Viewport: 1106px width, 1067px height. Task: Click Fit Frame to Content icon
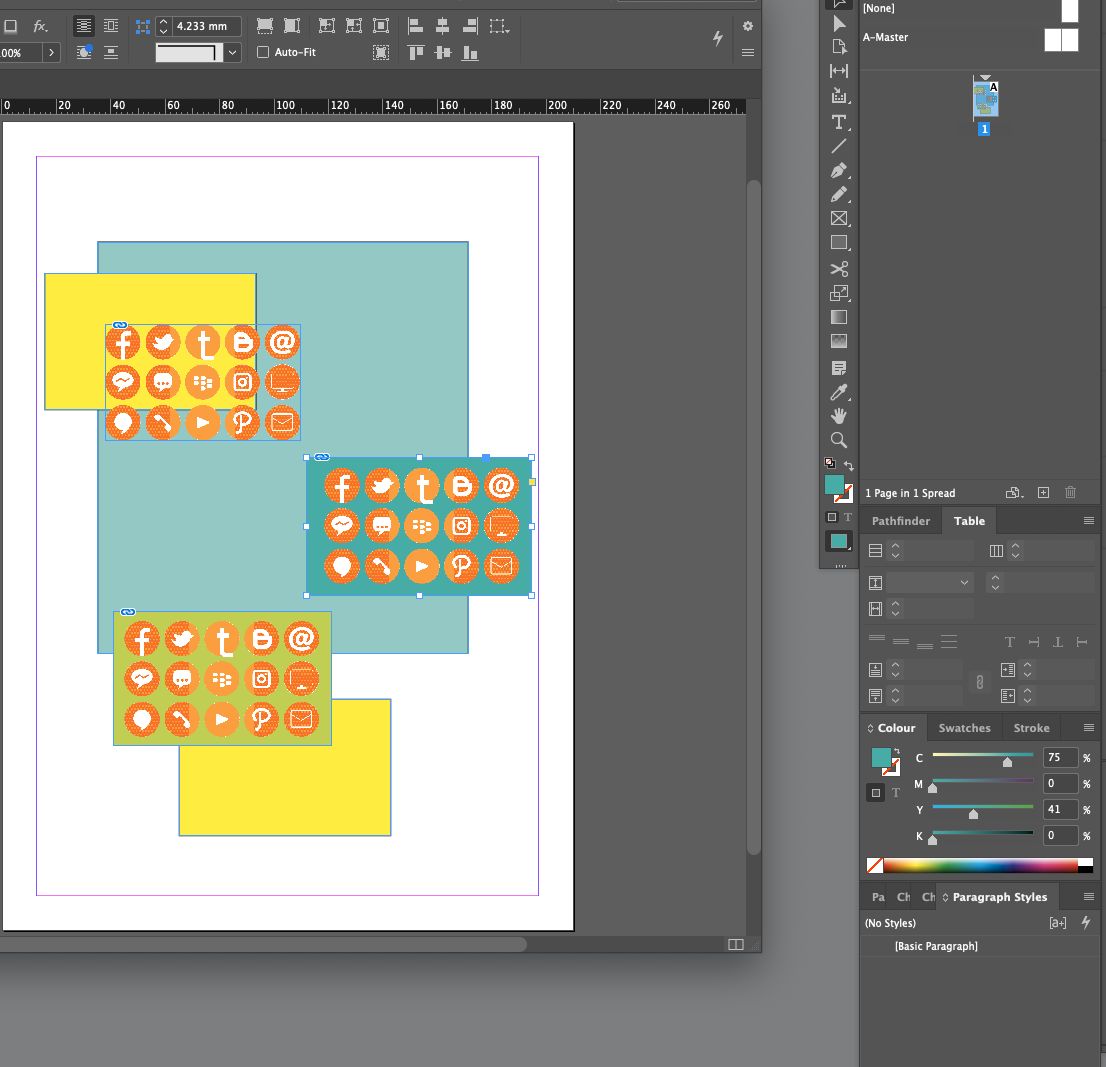click(x=353, y=26)
